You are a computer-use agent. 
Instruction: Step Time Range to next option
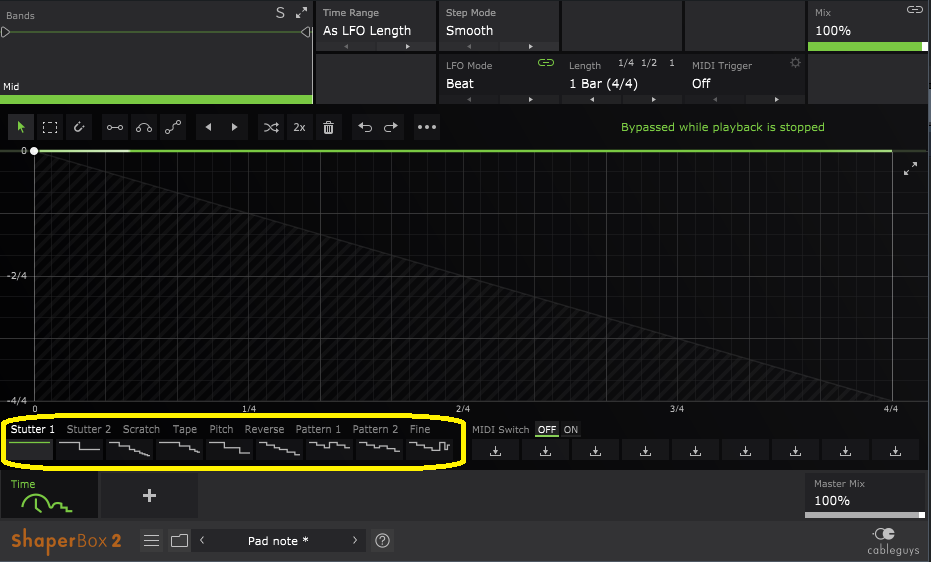point(407,46)
